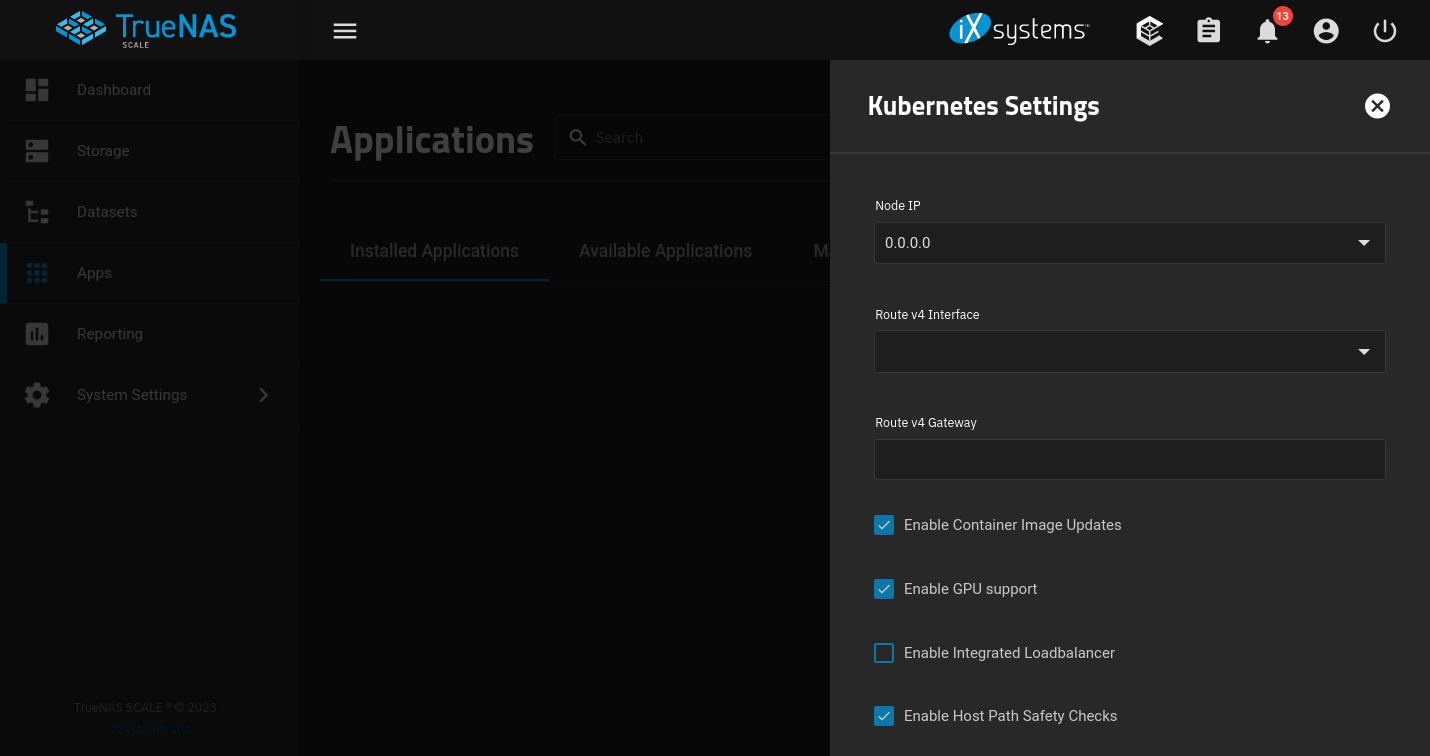The image size is (1430, 756).
Task: Switch to the Available Applications tab
Action: tap(665, 250)
